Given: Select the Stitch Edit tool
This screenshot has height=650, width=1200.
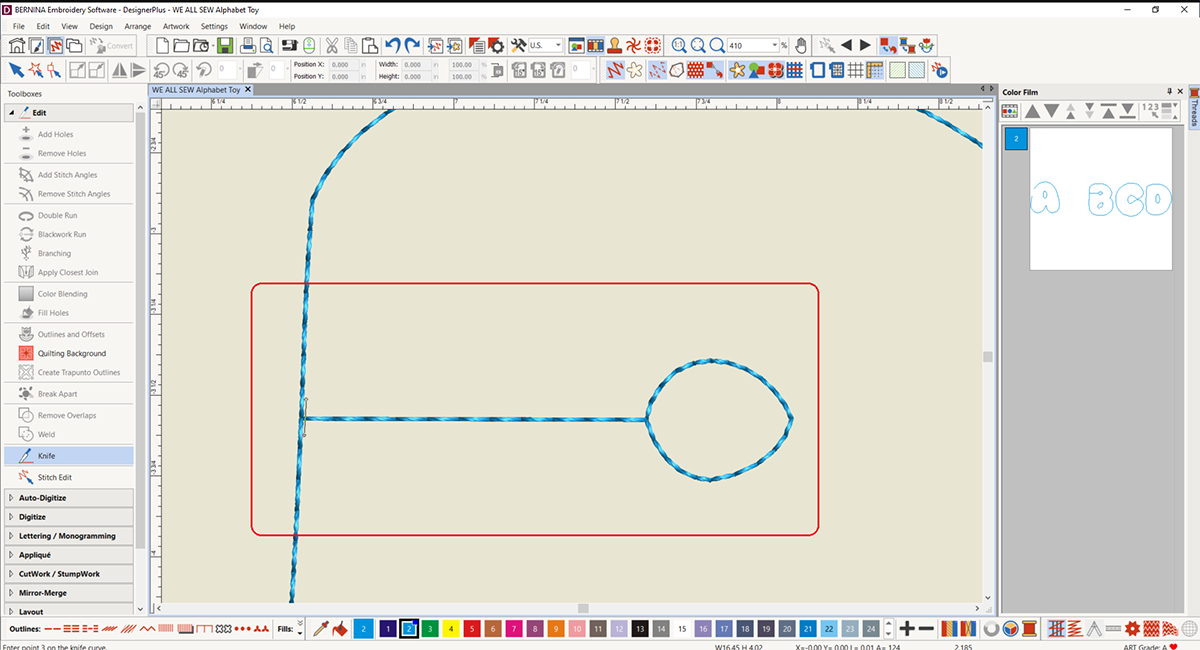Looking at the screenshot, I should point(68,477).
